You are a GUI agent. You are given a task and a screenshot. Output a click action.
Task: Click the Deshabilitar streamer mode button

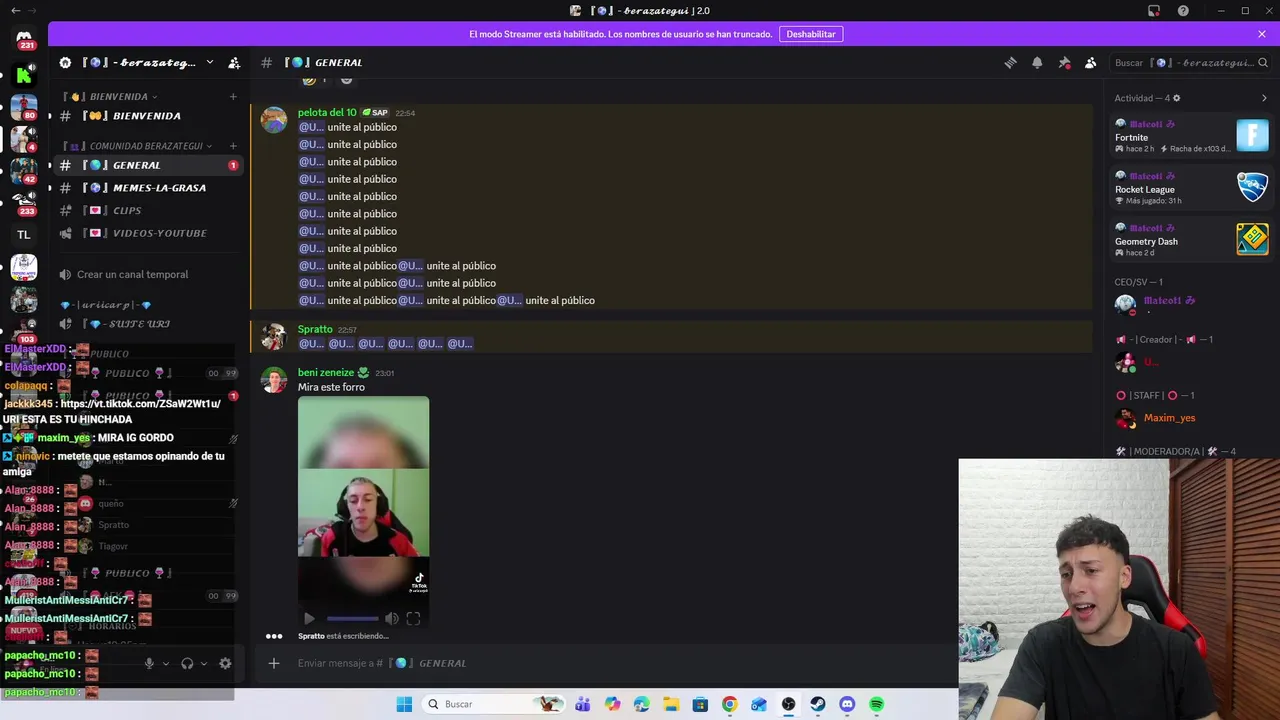point(811,34)
